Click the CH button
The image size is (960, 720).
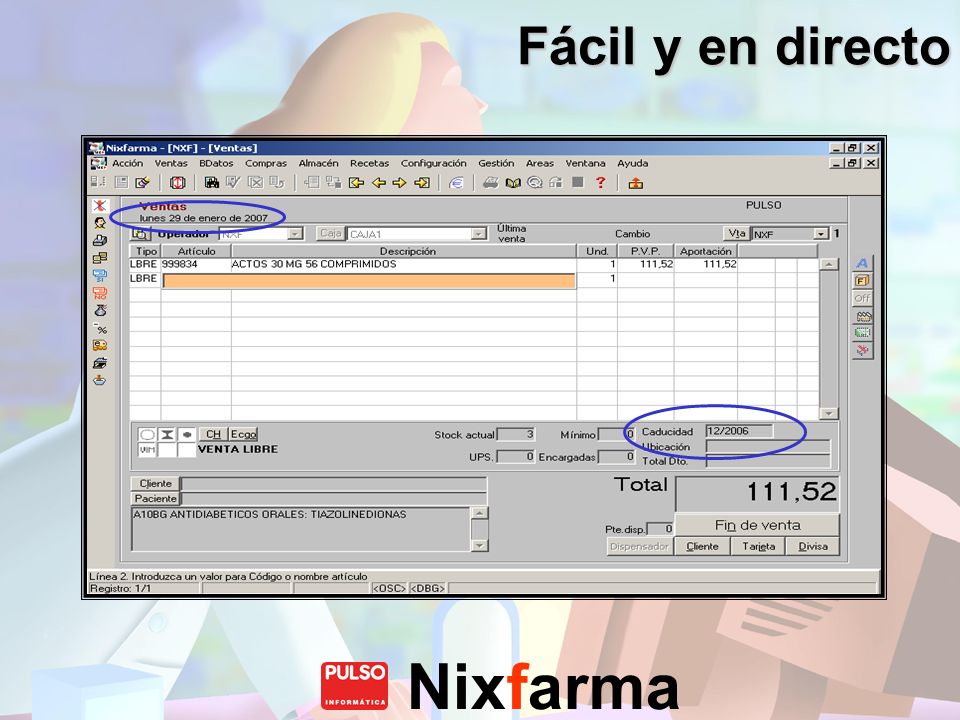213,434
